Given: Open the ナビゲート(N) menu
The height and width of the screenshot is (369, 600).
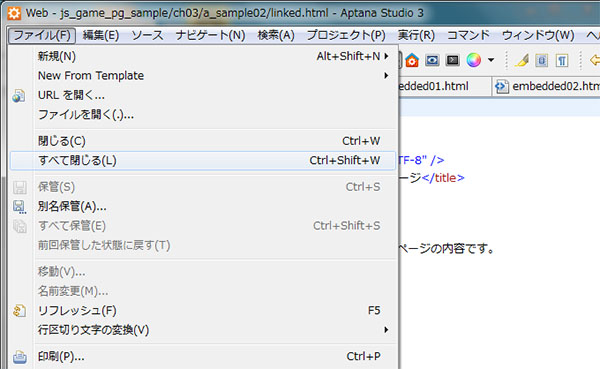Looking at the screenshot, I should (x=210, y=35).
